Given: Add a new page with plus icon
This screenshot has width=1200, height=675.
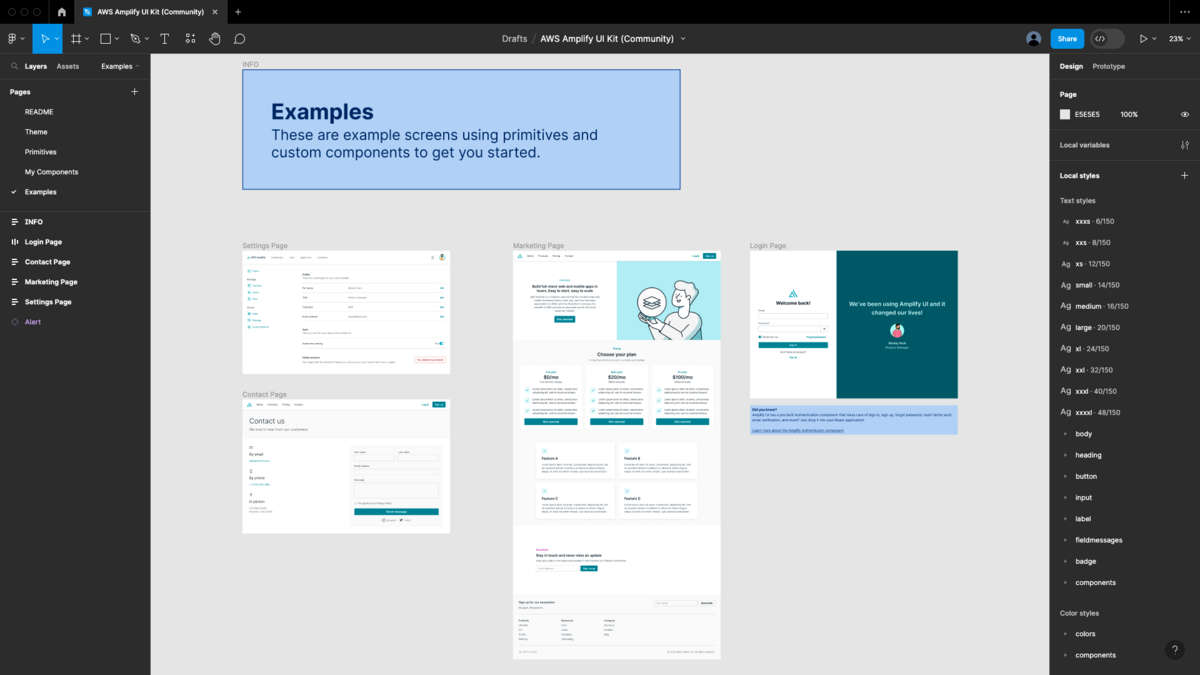Looking at the screenshot, I should (x=135, y=92).
